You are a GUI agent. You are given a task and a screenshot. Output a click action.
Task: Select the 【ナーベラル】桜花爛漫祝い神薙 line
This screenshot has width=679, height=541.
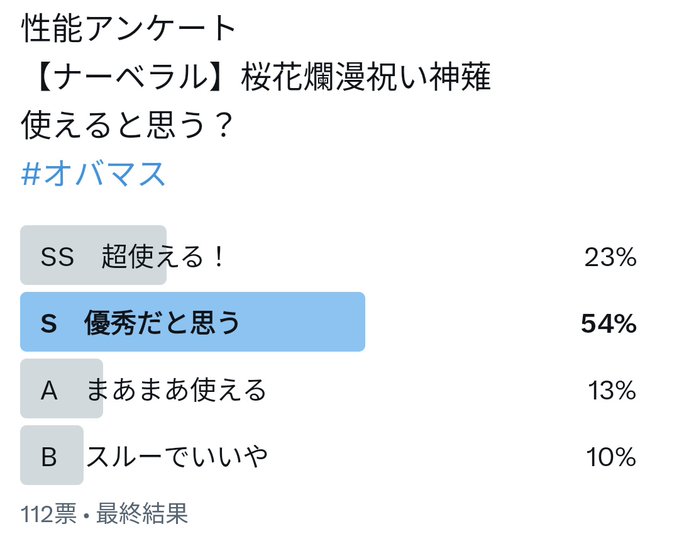[x=257, y=77]
